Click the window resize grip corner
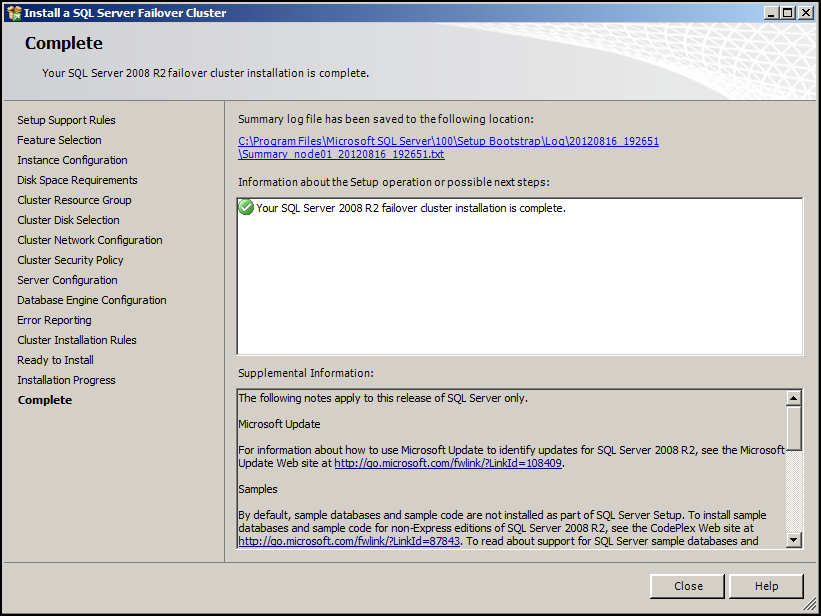 (x=809, y=604)
